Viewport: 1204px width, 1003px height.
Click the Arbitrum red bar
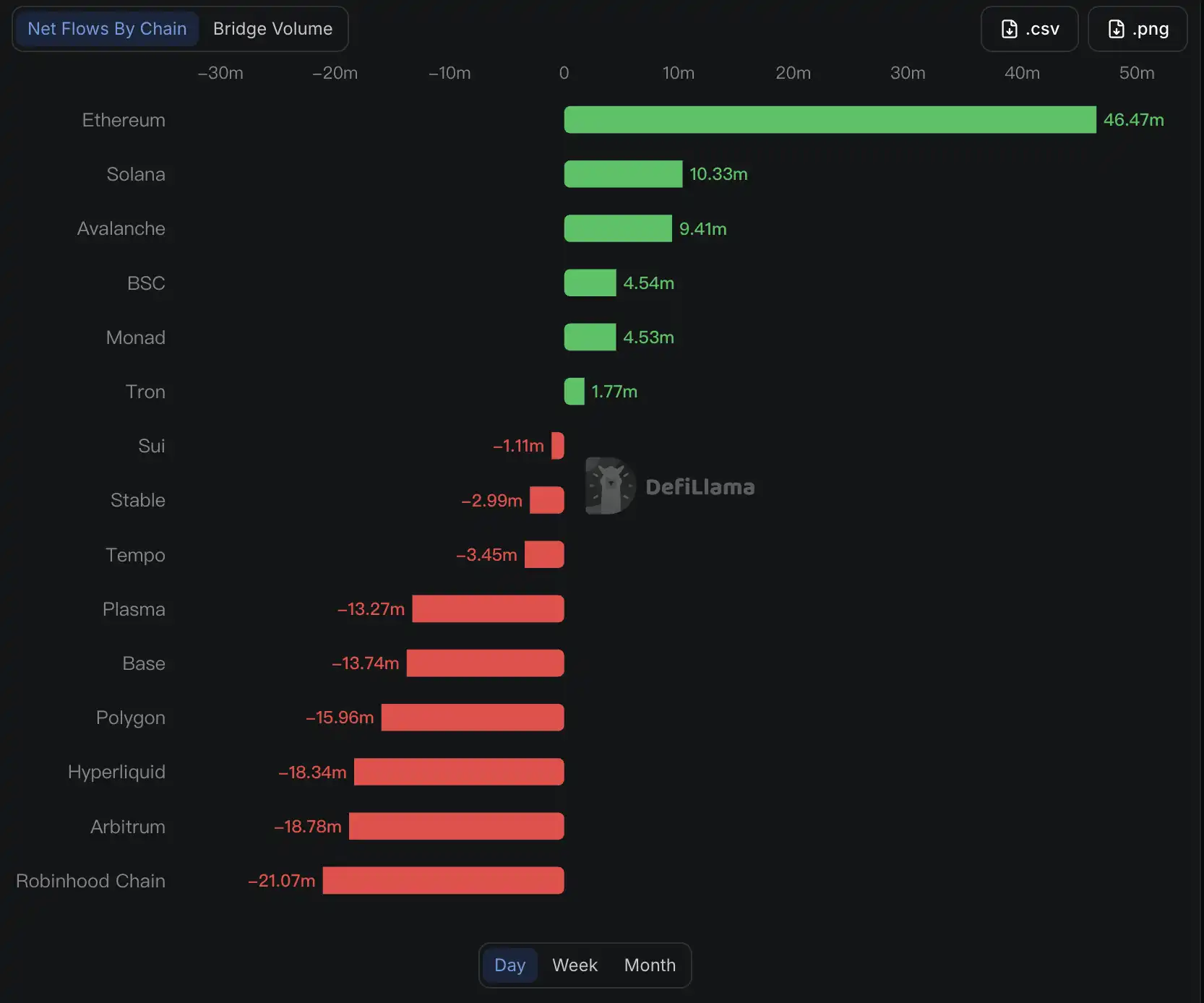456,827
